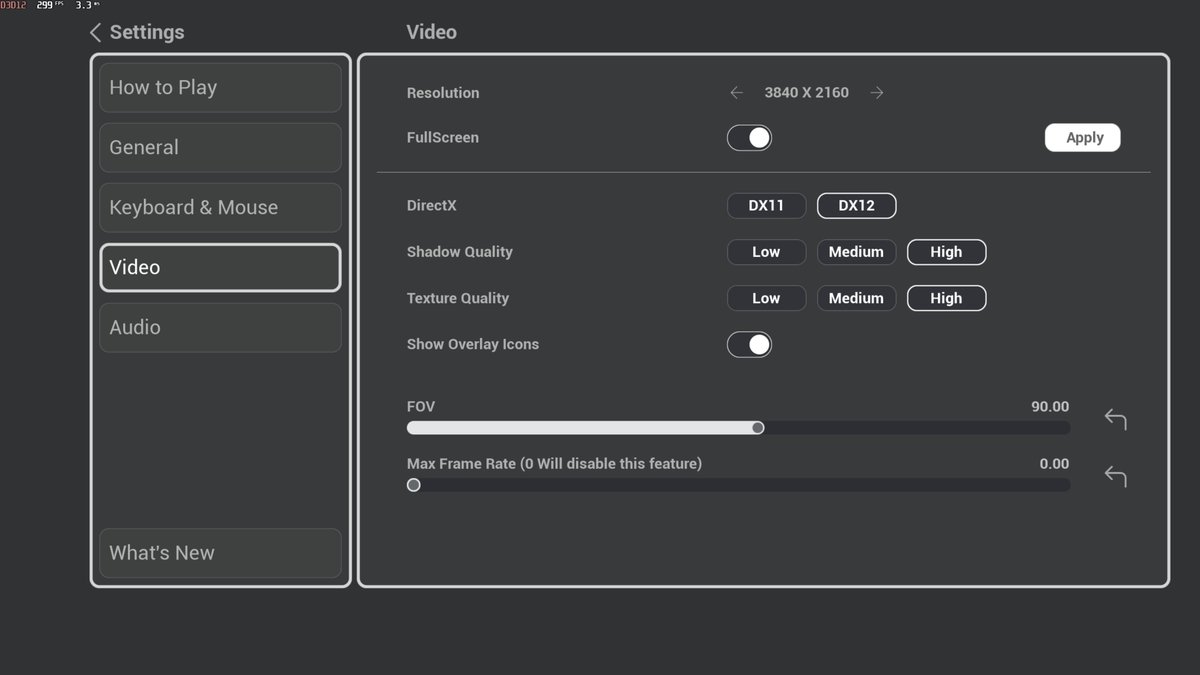Toggle Show Overlay Icons switch

tap(749, 345)
